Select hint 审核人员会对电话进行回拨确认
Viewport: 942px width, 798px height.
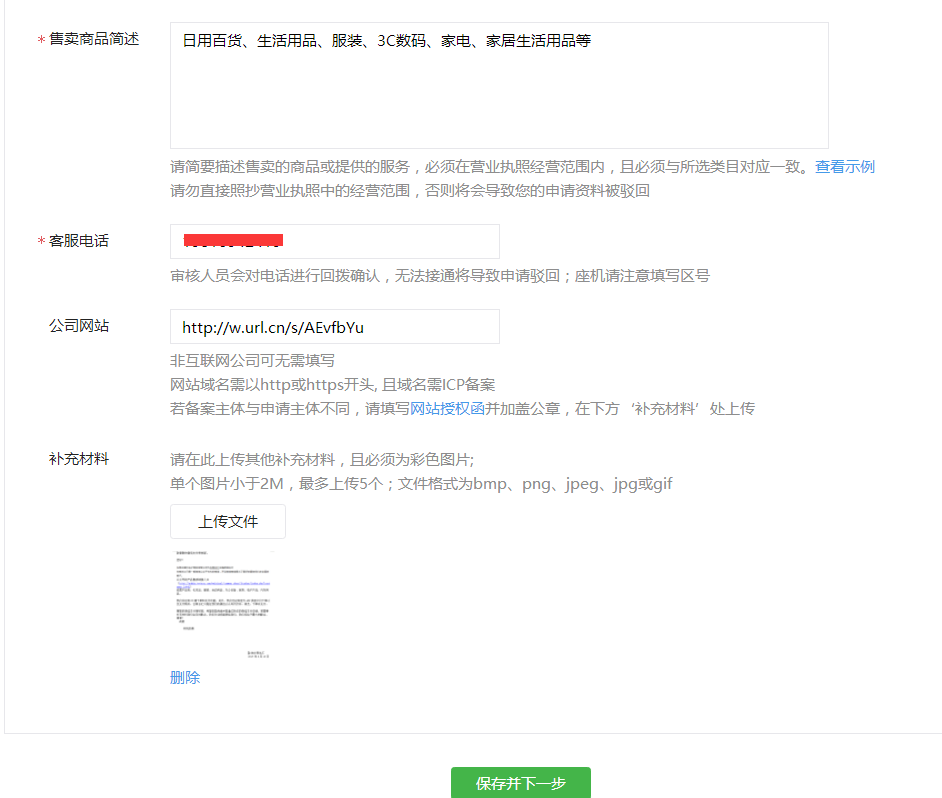275,276
